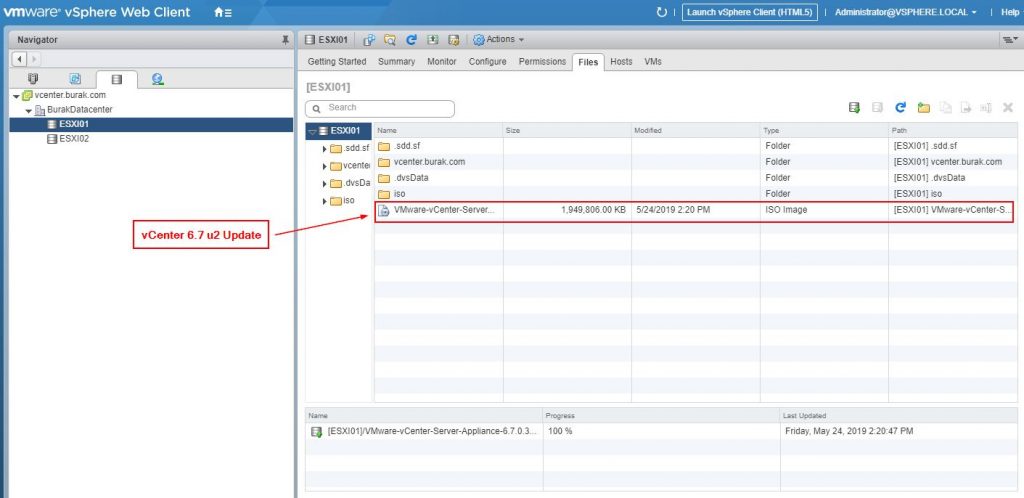The width and height of the screenshot is (1024, 498).
Task: Click the Friday, May 24, 2019 timestamp
Action: (x=848, y=431)
